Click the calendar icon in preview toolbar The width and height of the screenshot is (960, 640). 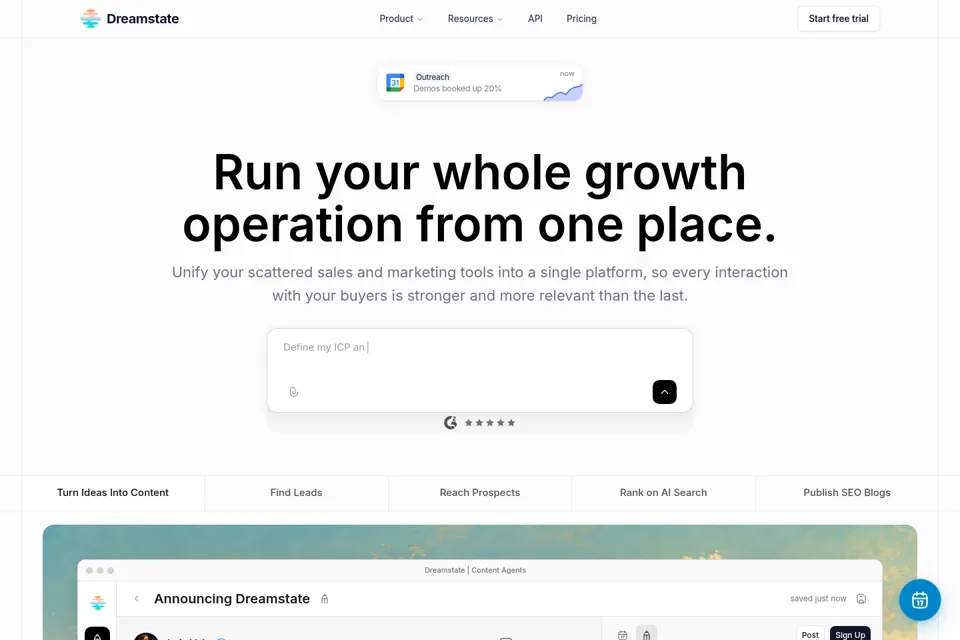[x=623, y=635]
